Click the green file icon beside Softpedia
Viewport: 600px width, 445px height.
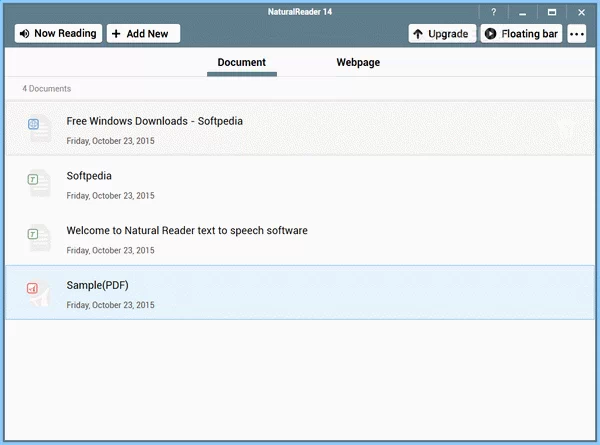(33, 179)
